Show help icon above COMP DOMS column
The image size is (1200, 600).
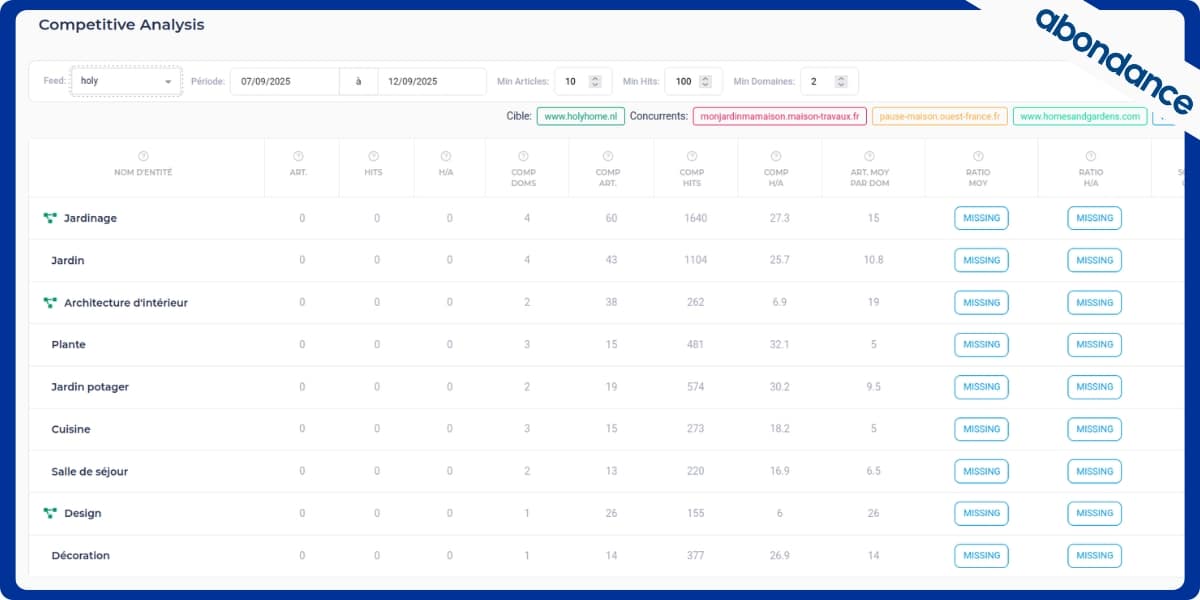pyautogui.click(x=524, y=156)
